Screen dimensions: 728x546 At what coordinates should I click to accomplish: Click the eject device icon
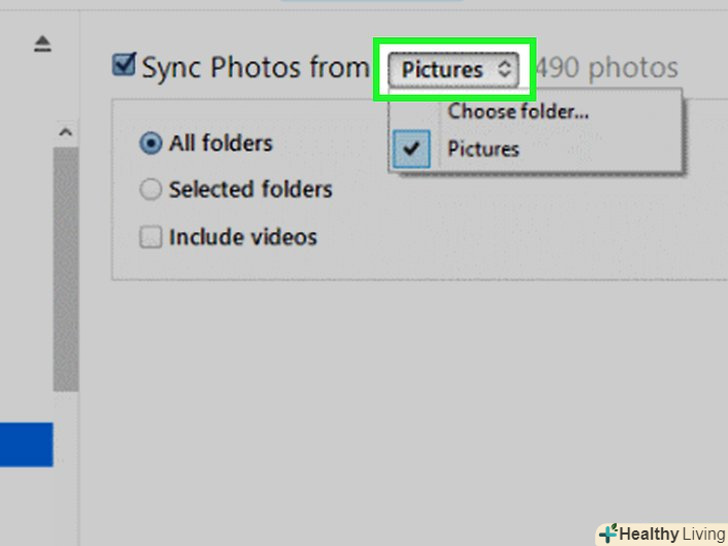[43, 43]
